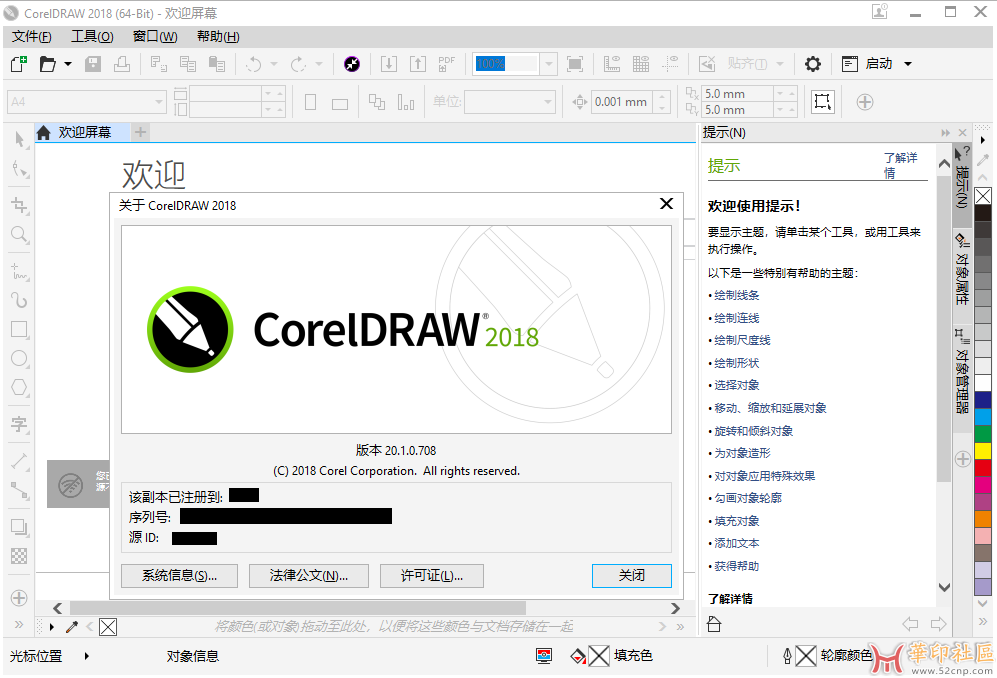Click the plus tab to add document

141,132
